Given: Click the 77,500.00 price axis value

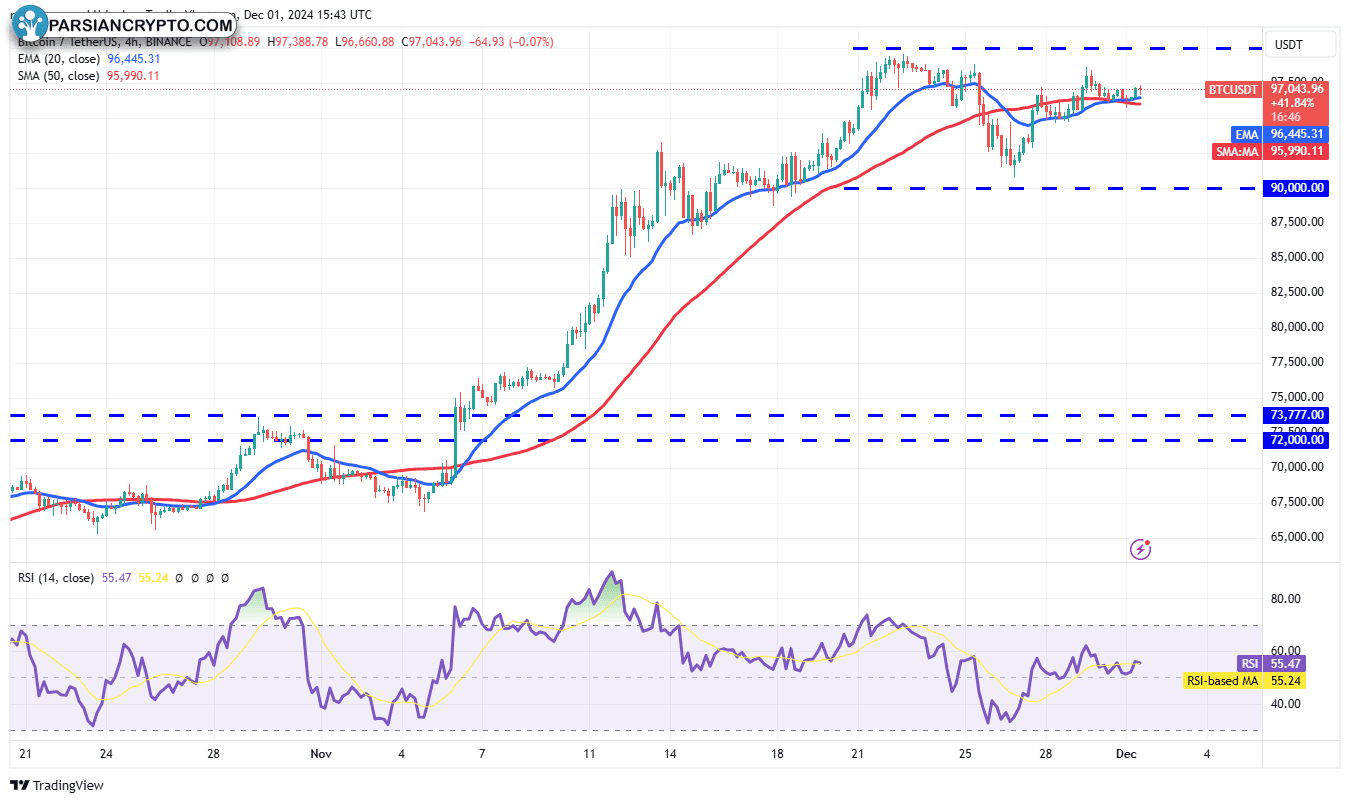Looking at the screenshot, I should click(1298, 361).
